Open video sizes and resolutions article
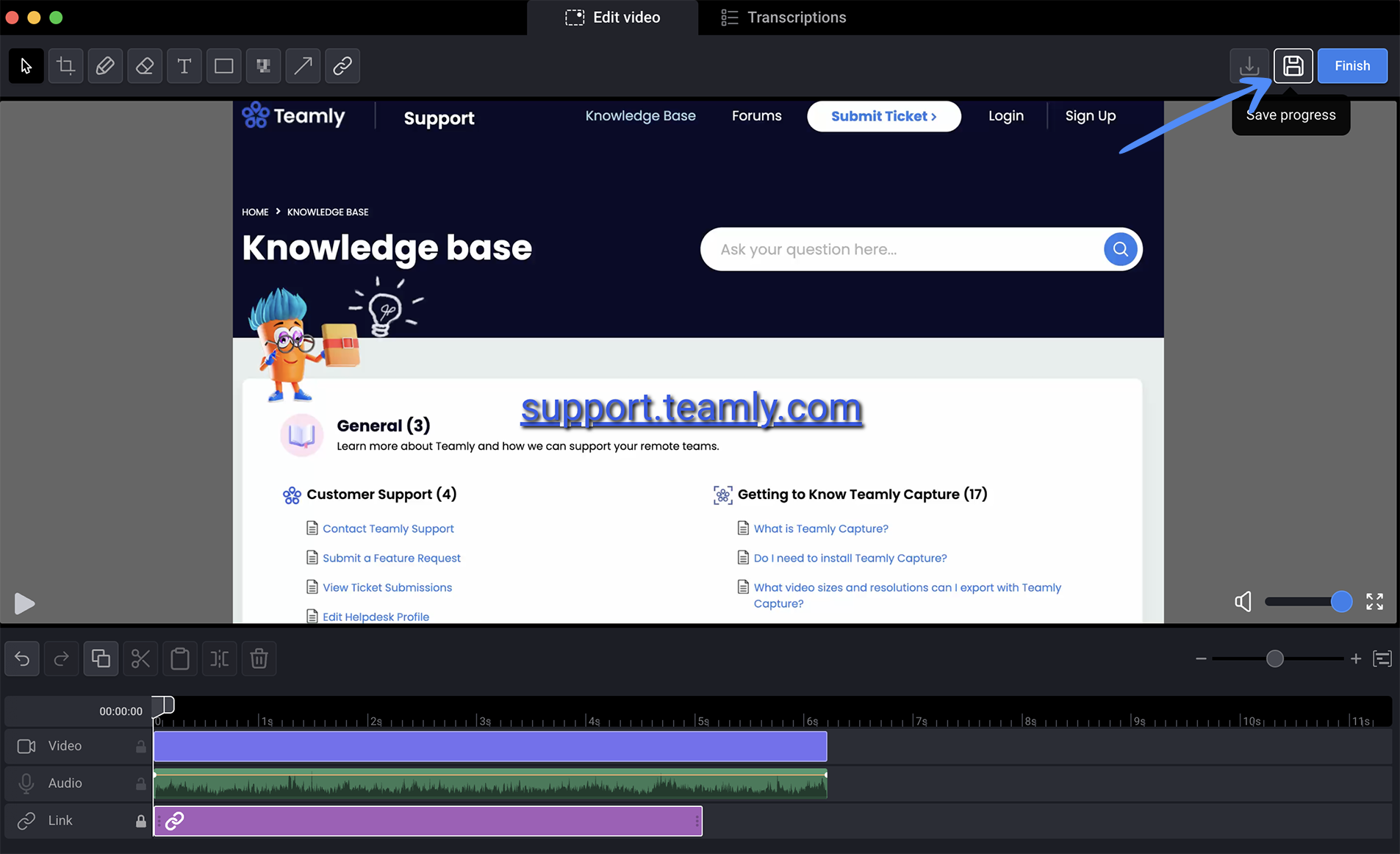 (x=907, y=596)
